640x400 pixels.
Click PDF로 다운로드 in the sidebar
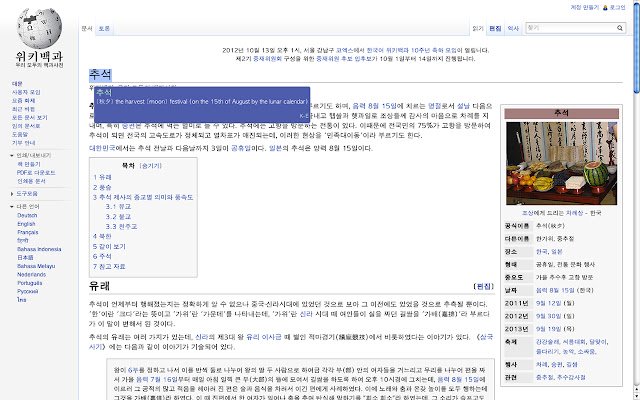point(36,173)
